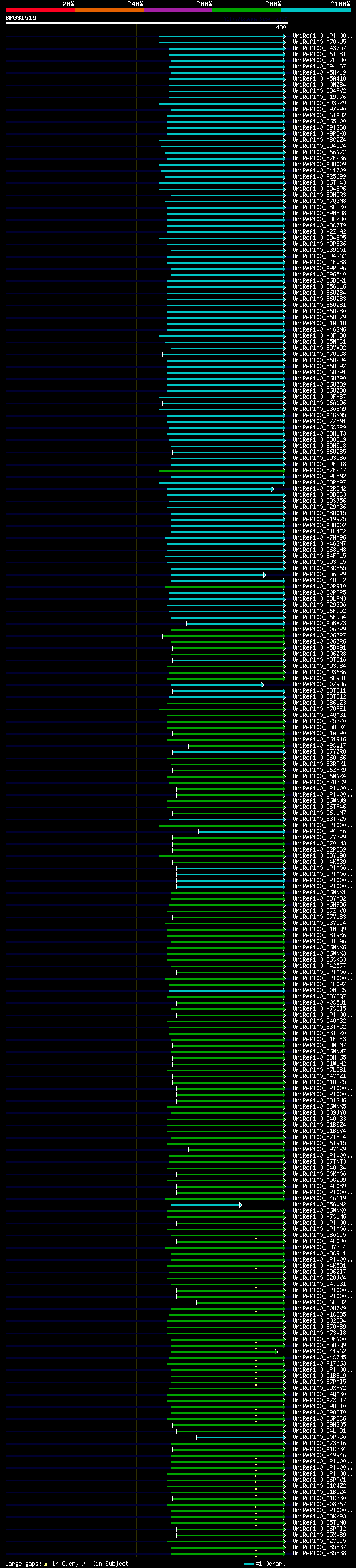Open hit UniRef100_B7FFH0
This screenshot has width=356, height=1568.
pyautogui.click(x=319, y=60)
